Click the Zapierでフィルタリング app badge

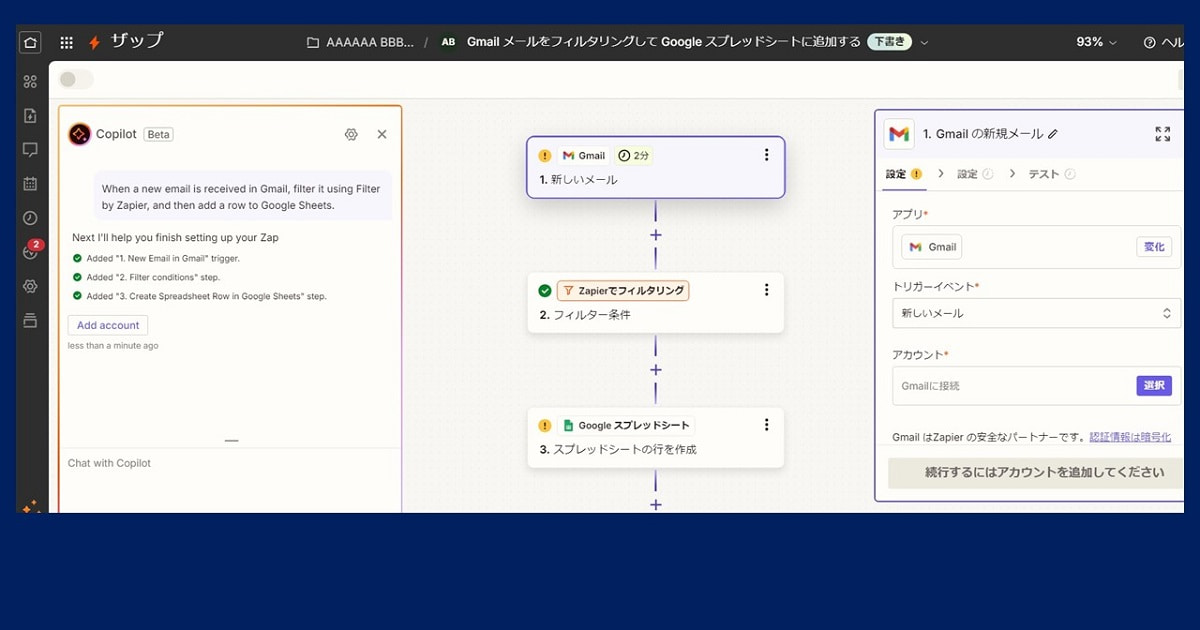tap(623, 291)
